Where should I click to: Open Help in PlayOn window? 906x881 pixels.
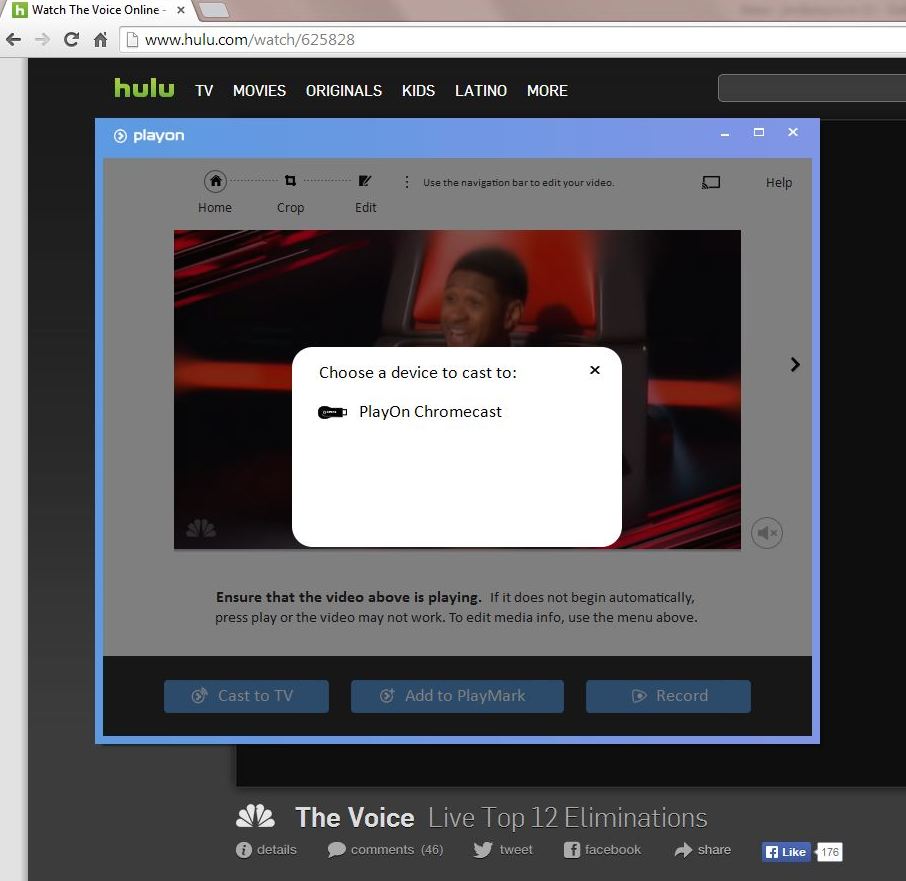(779, 183)
